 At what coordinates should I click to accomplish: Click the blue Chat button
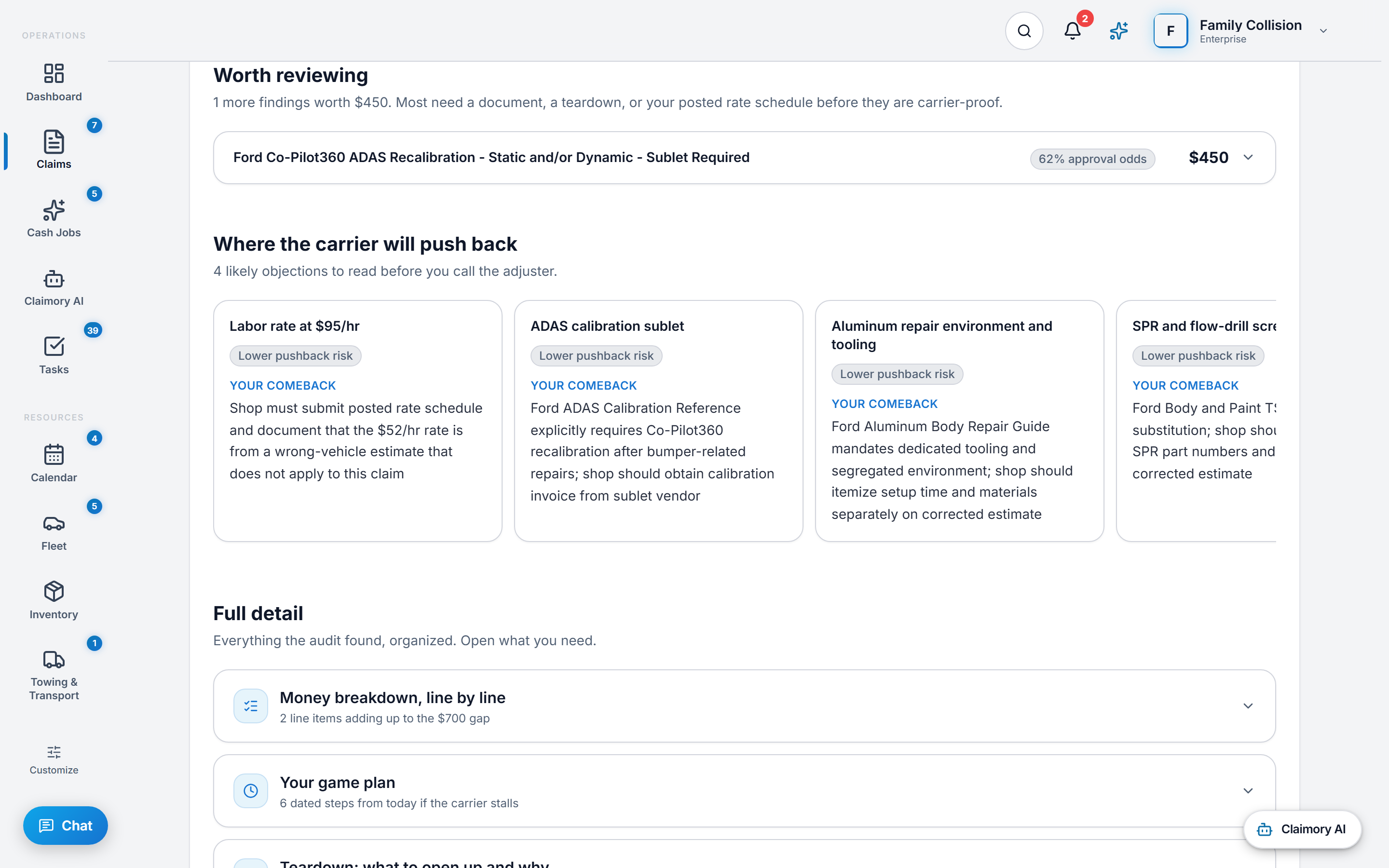pyautogui.click(x=66, y=826)
